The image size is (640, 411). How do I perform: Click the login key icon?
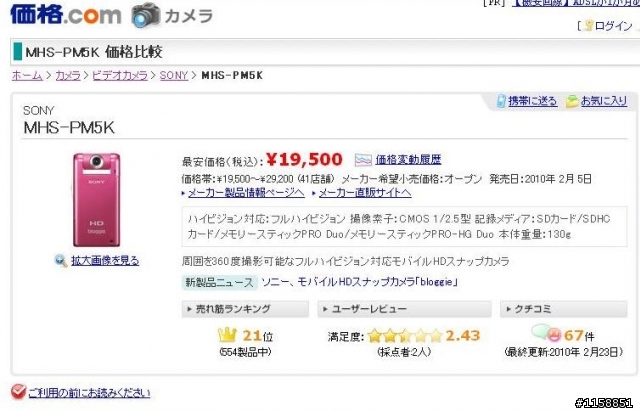[x=589, y=26]
